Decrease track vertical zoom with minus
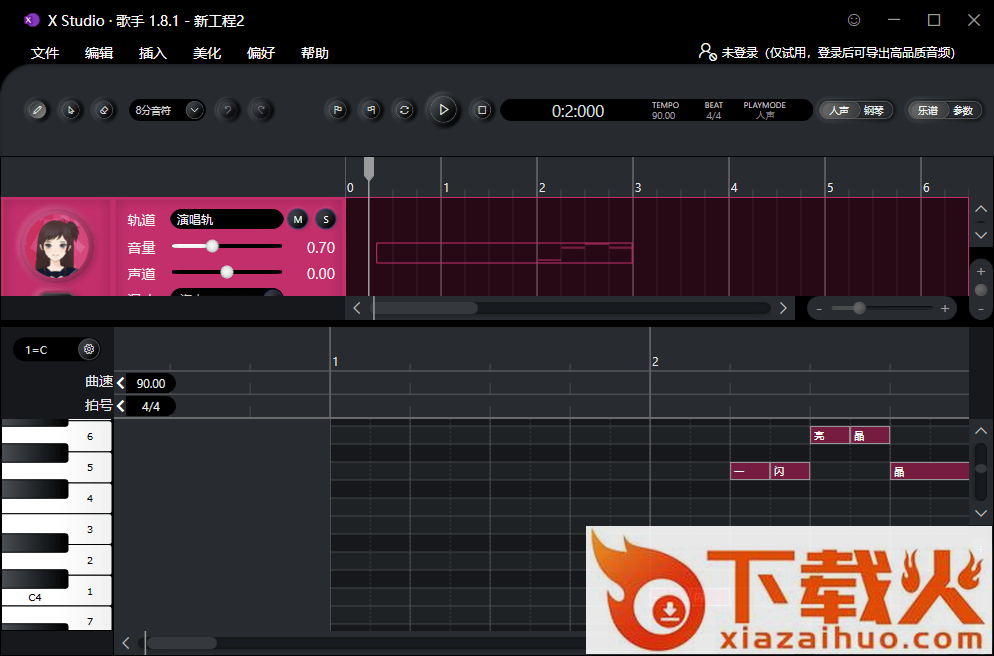Image resolution: width=994 pixels, height=656 pixels. 981,309
